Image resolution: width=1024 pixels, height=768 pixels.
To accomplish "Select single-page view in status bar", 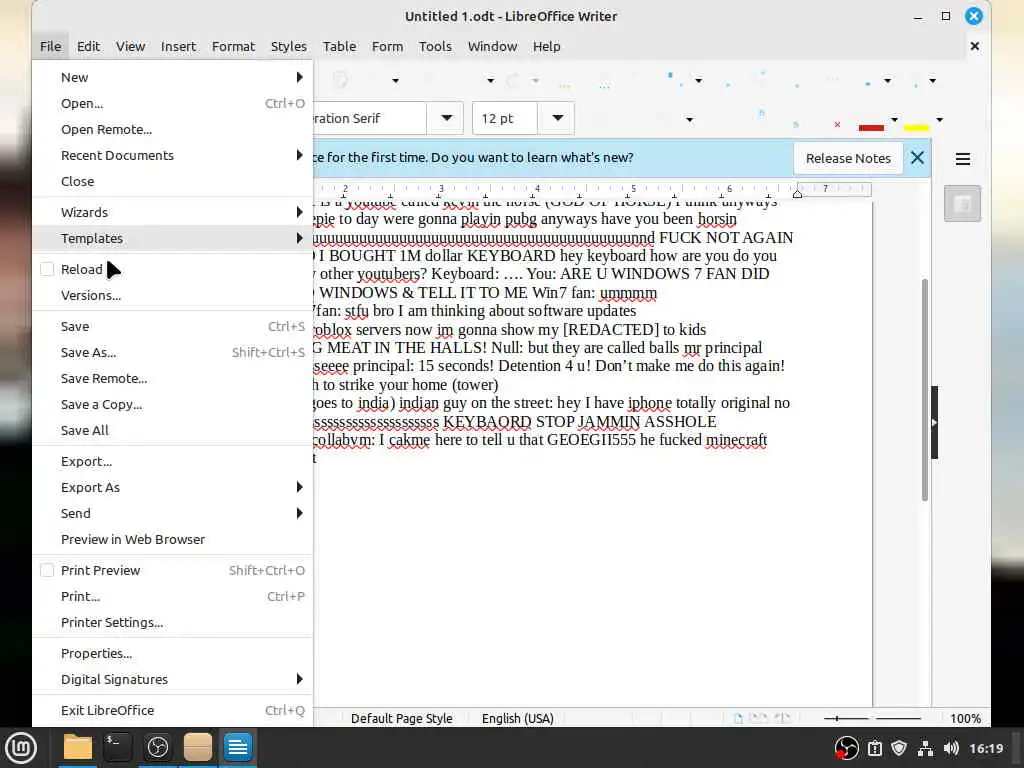I will pos(738,718).
